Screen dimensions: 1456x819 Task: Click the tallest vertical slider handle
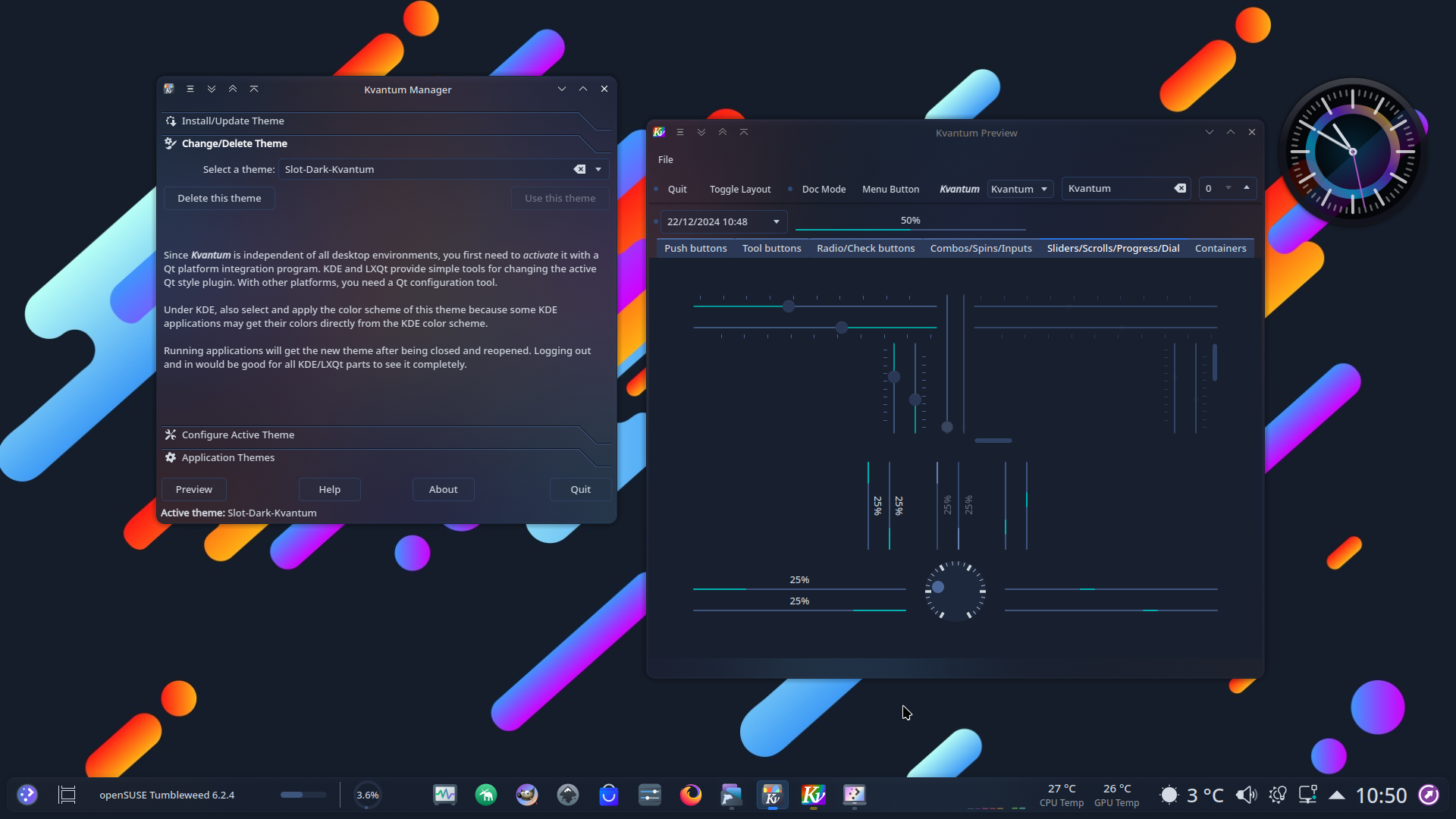(x=946, y=427)
